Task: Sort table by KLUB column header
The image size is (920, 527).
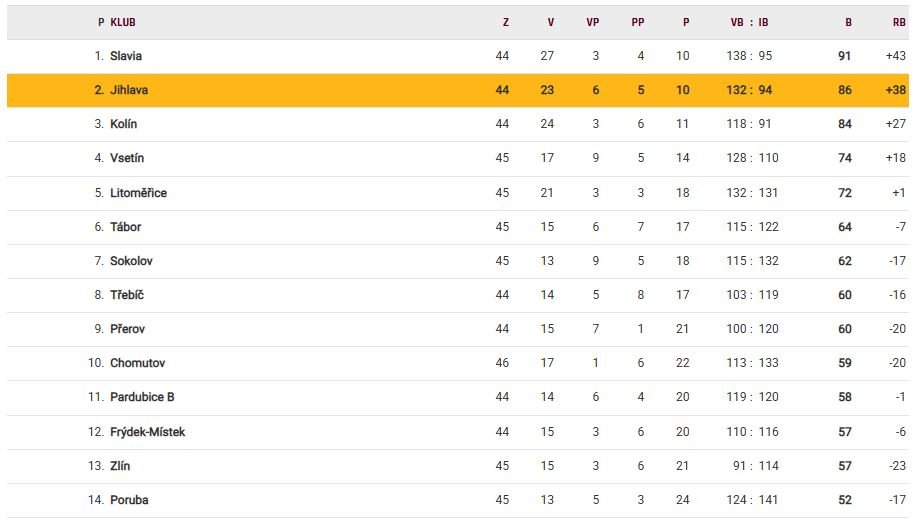Action: pyautogui.click(x=123, y=22)
